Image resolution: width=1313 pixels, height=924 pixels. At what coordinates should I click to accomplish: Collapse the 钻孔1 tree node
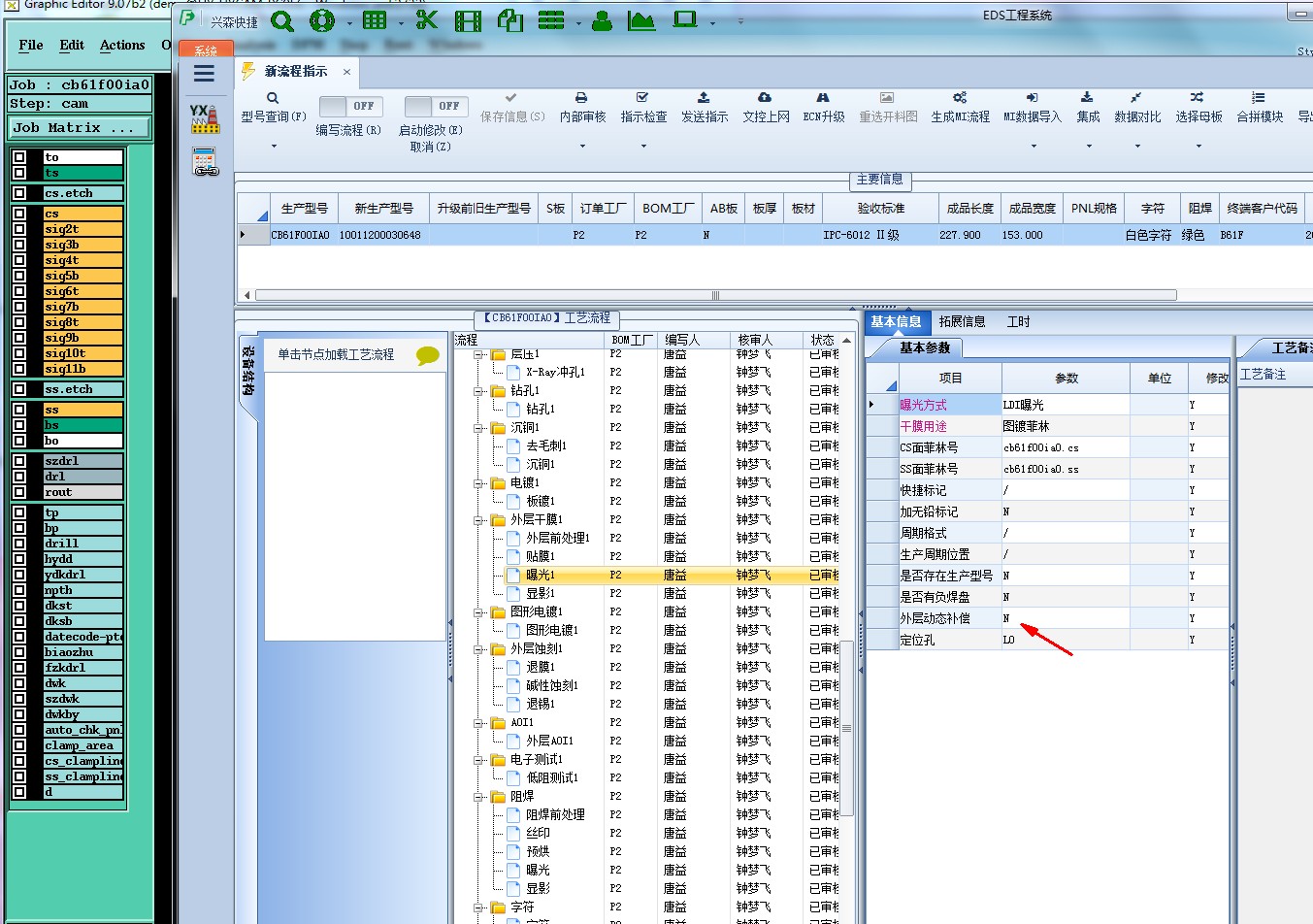click(x=479, y=390)
